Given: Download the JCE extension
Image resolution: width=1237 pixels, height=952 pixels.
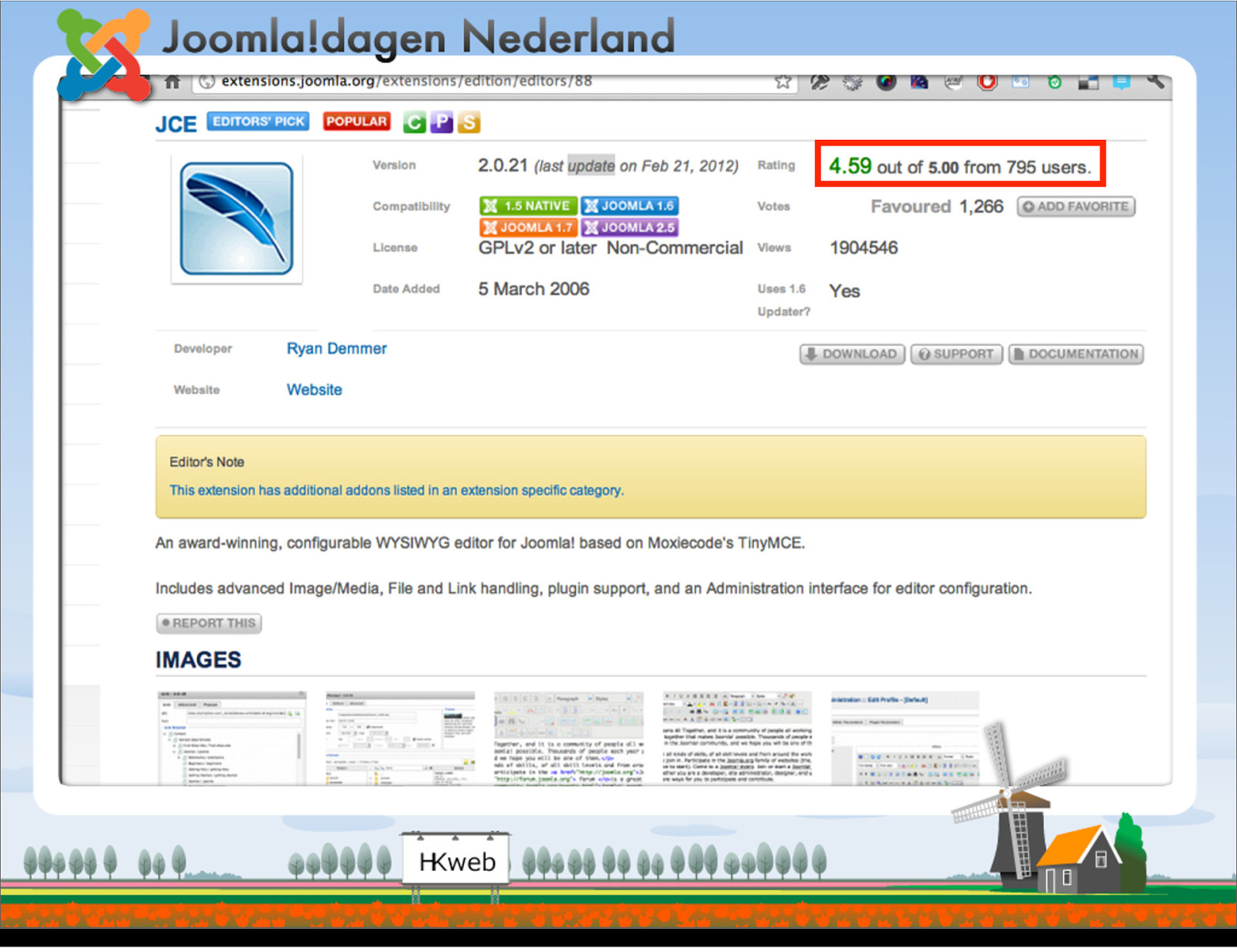Looking at the screenshot, I should pyautogui.click(x=852, y=354).
